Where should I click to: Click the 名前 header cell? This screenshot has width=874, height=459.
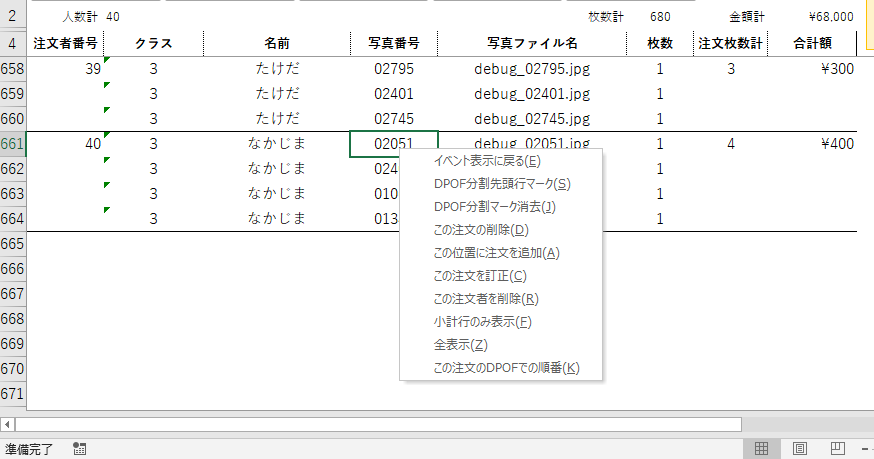click(277, 43)
